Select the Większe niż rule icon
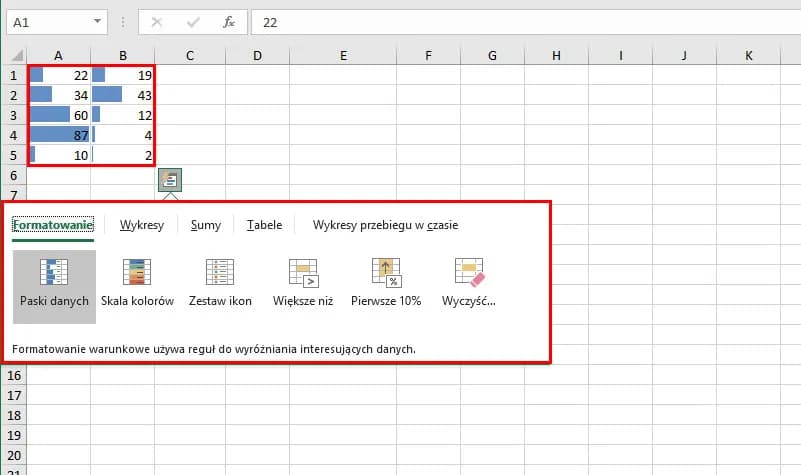The image size is (801, 475). click(x=303, y=273)
